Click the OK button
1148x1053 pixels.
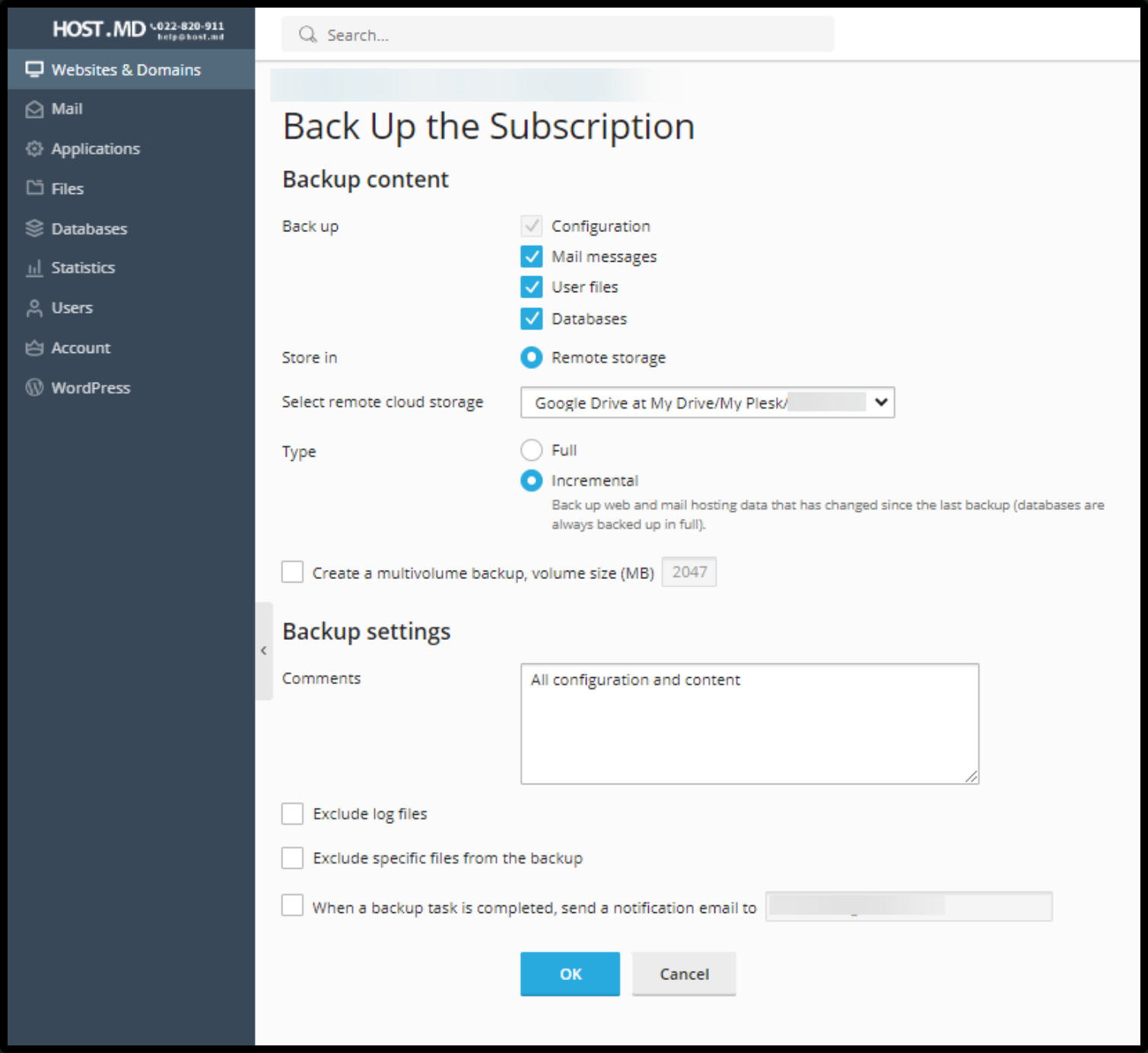pos(570,974)
